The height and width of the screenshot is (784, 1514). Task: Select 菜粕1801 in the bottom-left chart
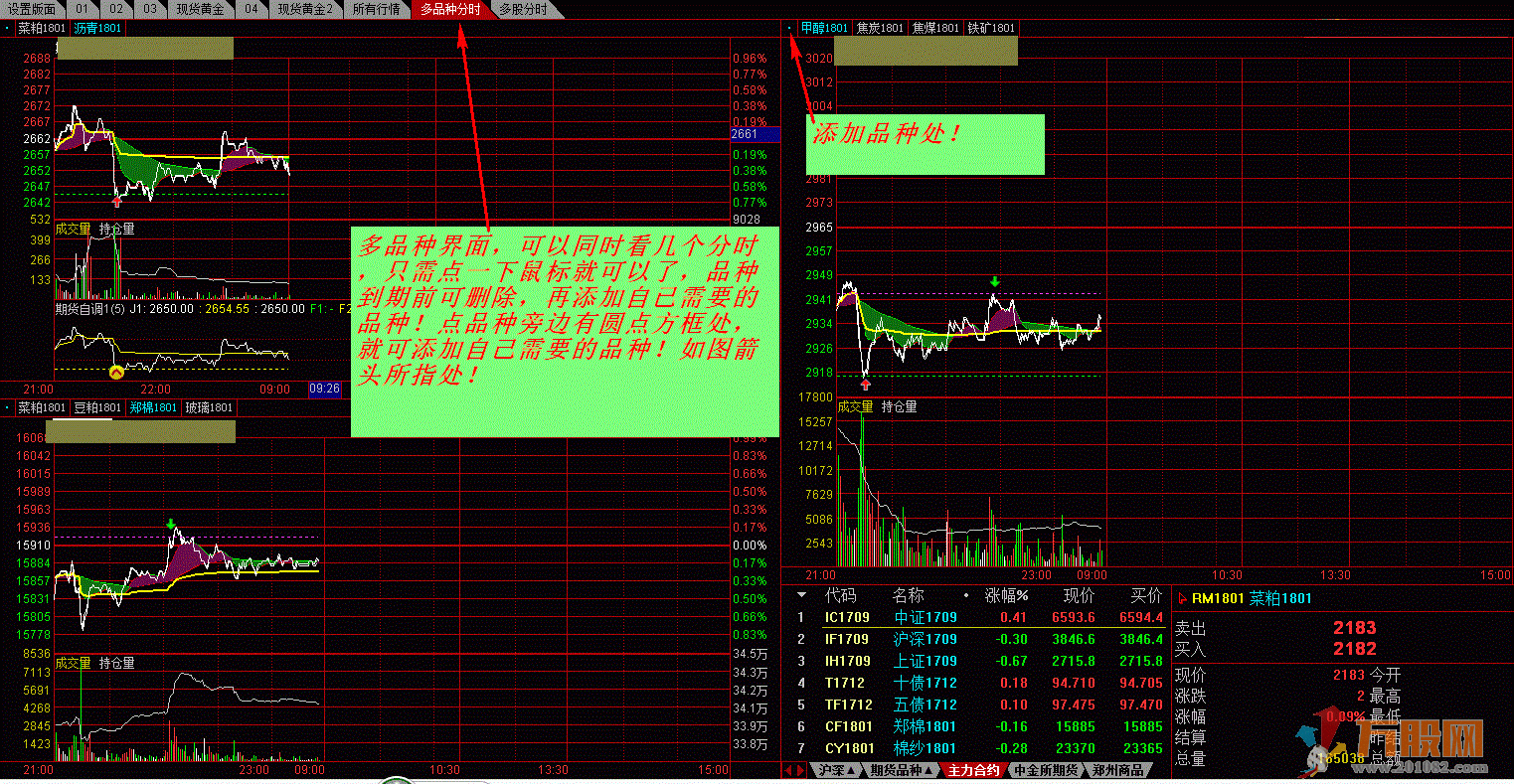point(42,407)
